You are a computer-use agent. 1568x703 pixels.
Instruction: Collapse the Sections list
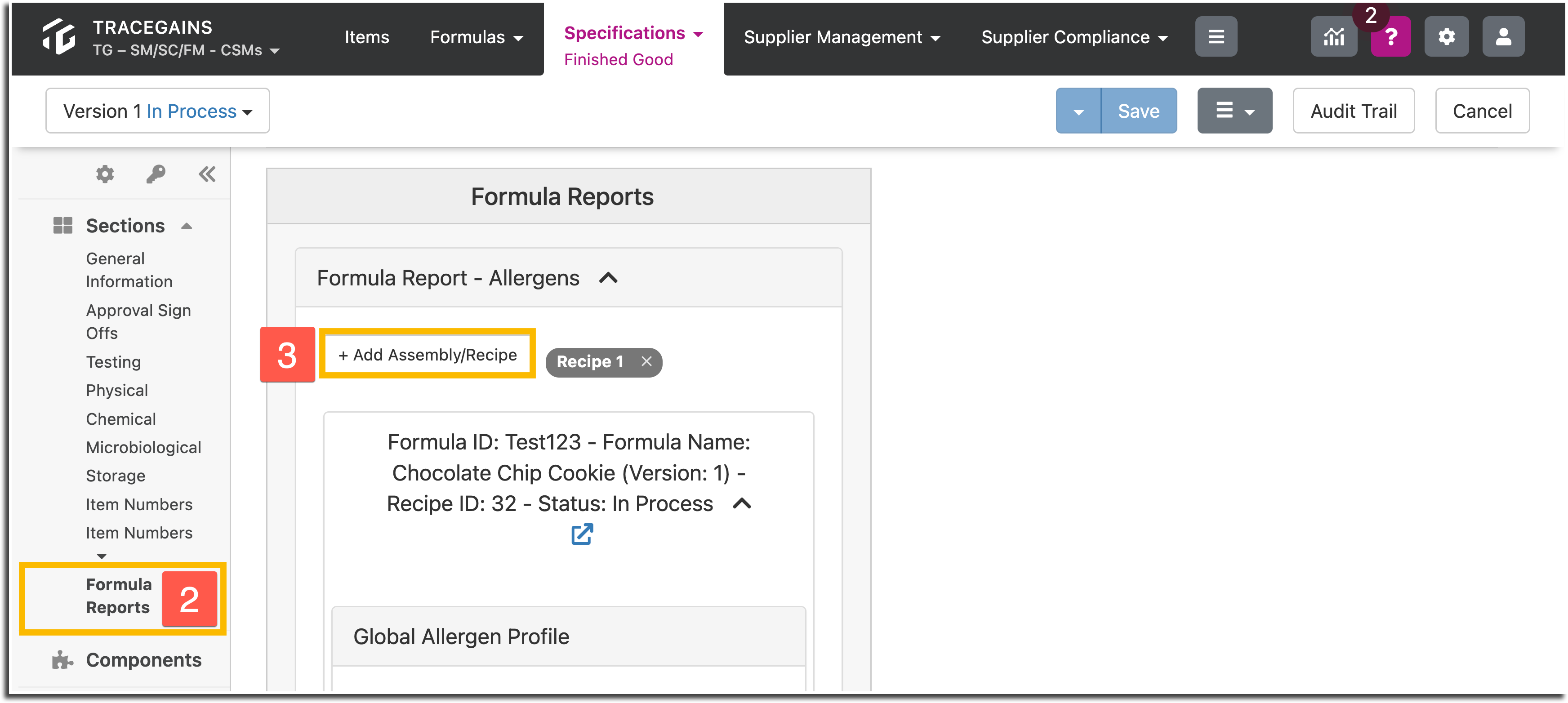click(x=187, y=226)
